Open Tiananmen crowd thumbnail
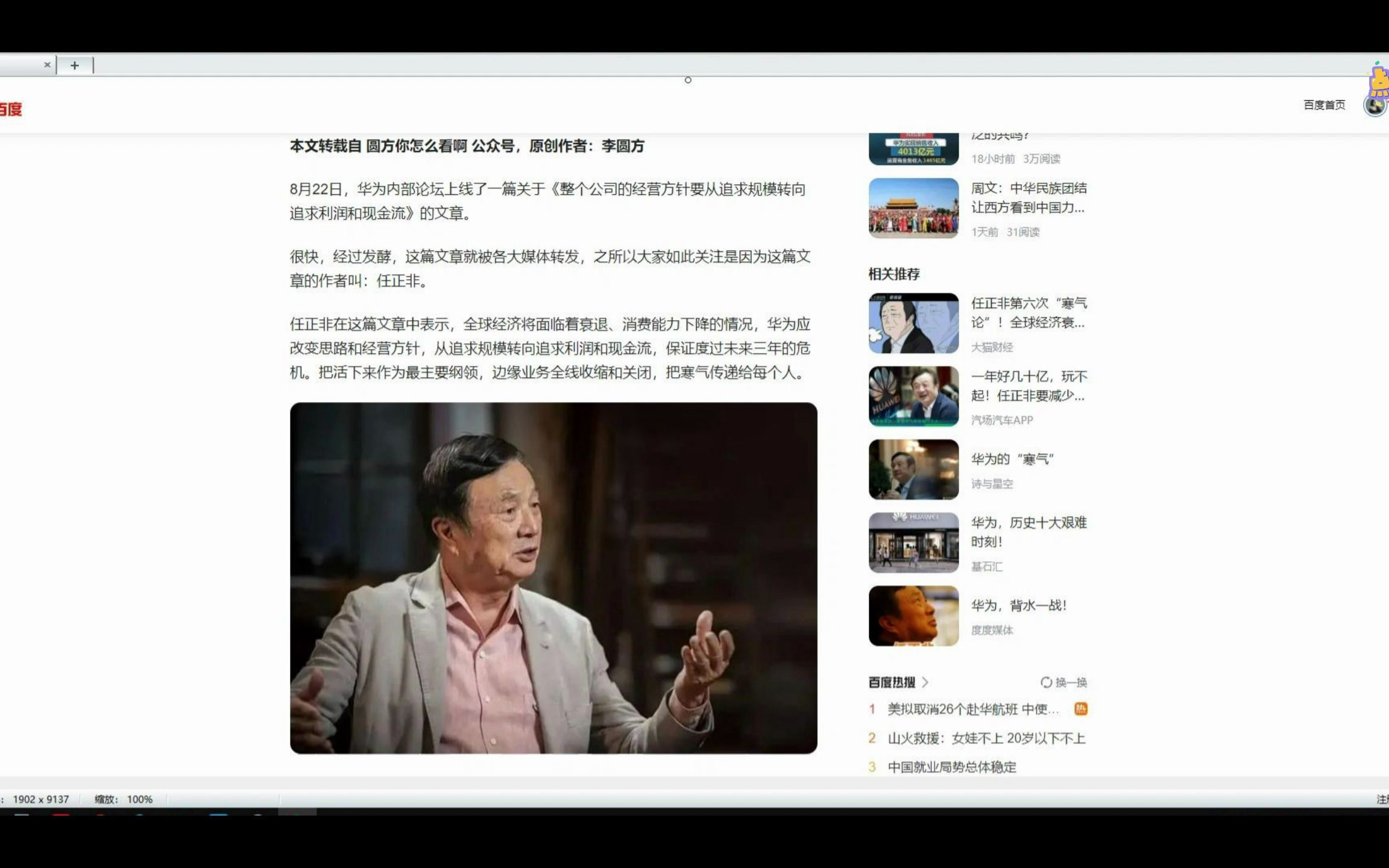 pyautogui.click(x=913, y=208)
